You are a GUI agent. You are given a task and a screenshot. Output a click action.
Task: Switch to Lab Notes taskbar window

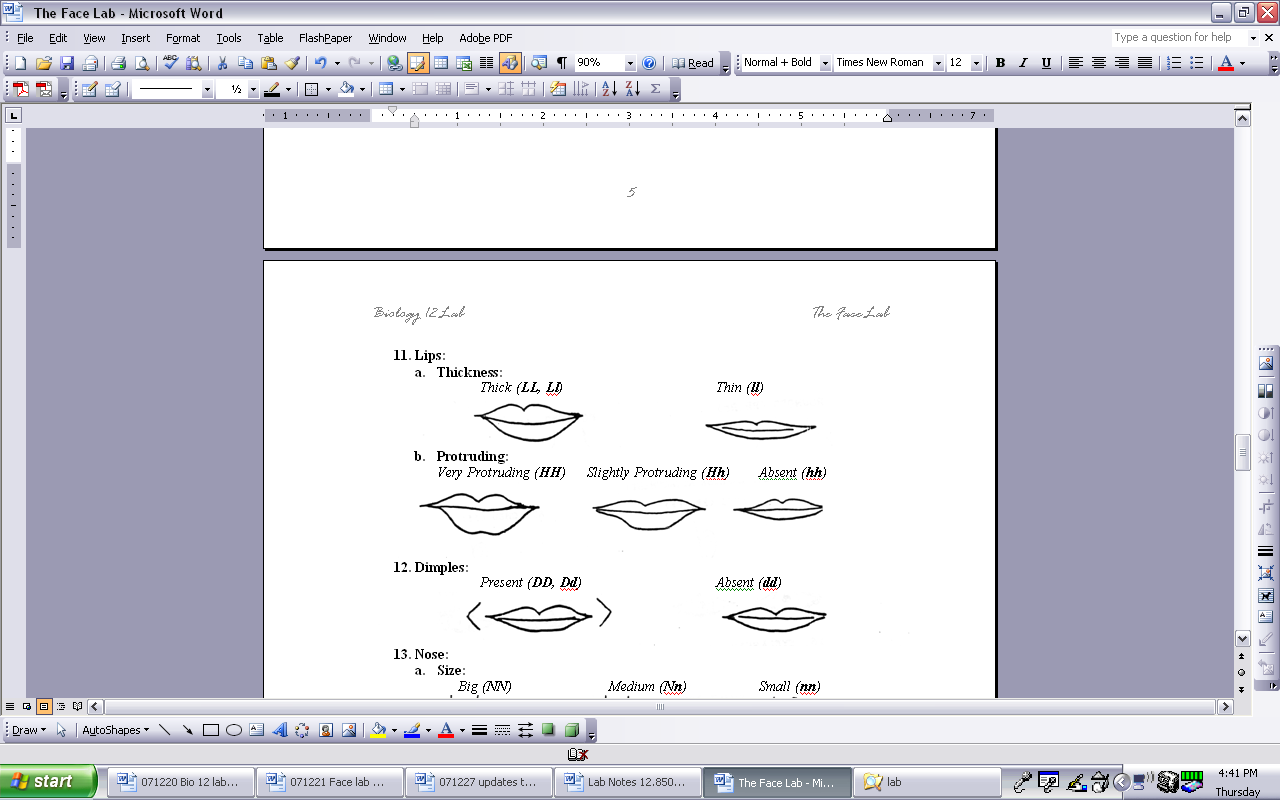[x=626, y=783]
